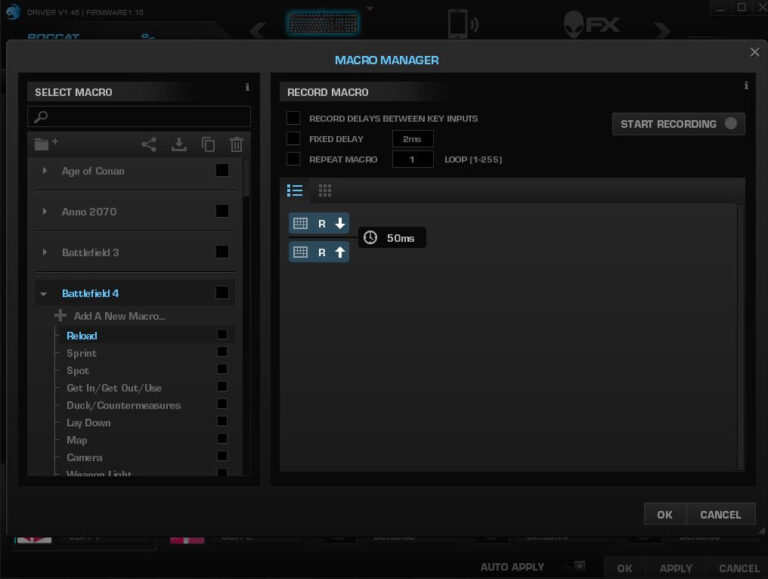Click OK in the Macro Manager dialog
Screen dimensions: 768x579
point(665,514)
